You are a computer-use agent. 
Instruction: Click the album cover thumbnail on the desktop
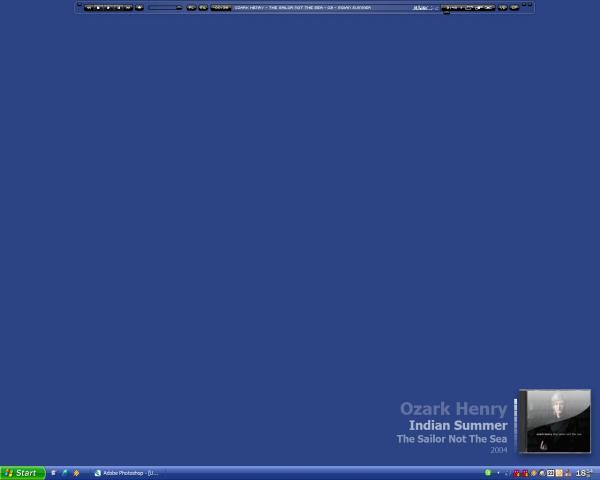[x=554, y=421]
